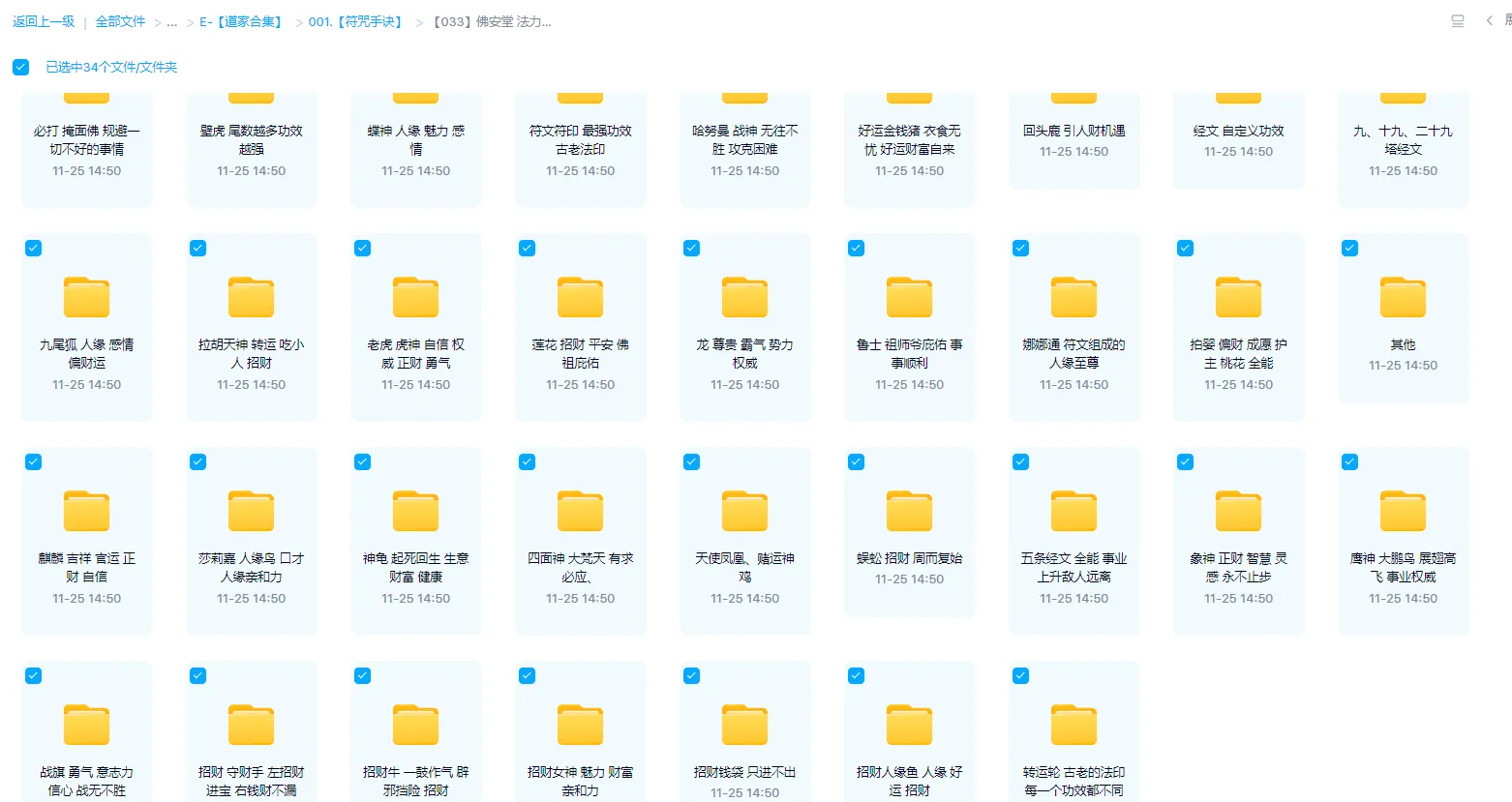The width and height of the screenshot is (1512, 802).
Task: Select the 九、十九、二十九塔经文 name
Action: 1404,140
